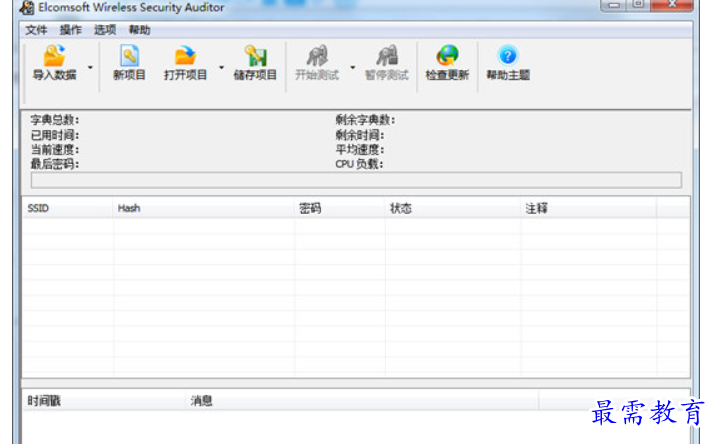The image size is (713, 444).
Task: Click the 已用时间 label
Action: 55,135
